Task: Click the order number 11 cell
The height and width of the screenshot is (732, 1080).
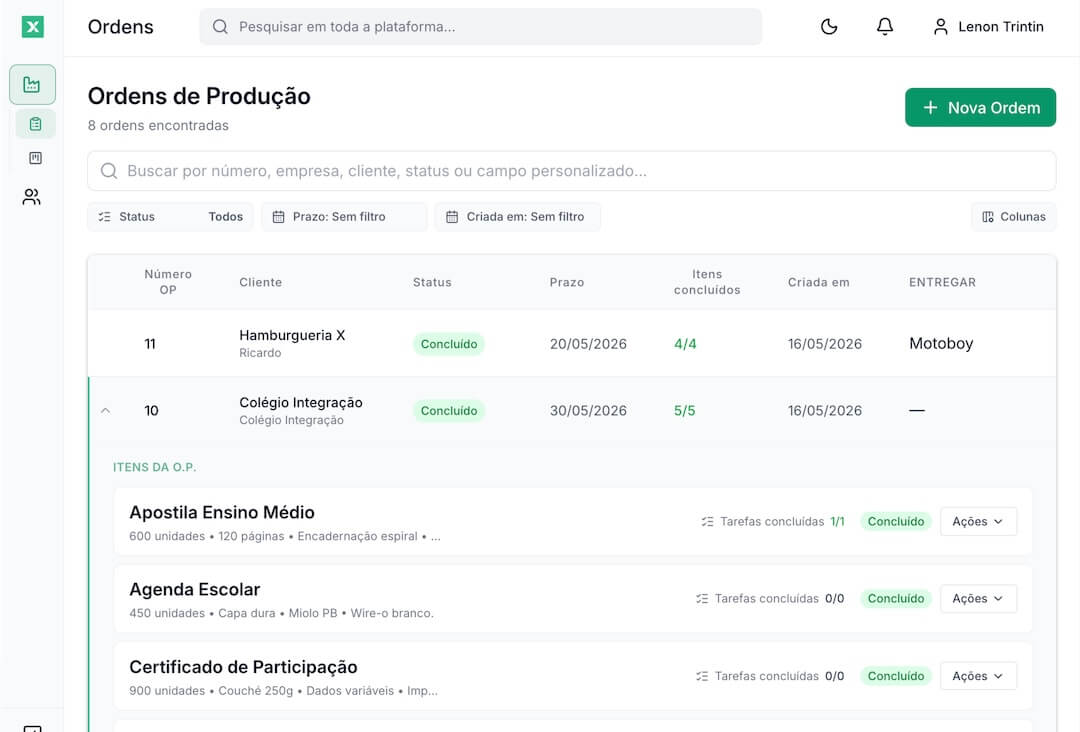Action: [150, 344]
